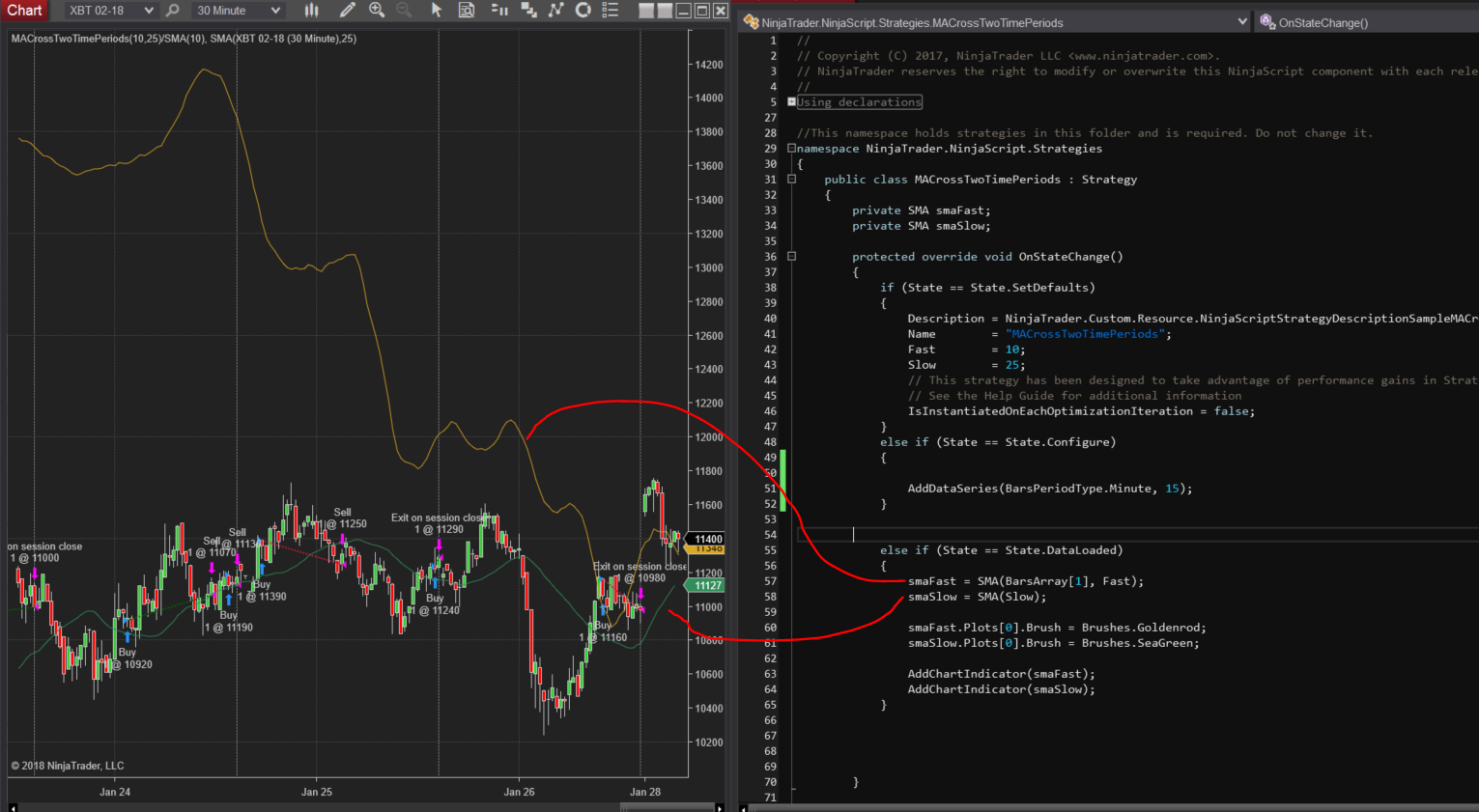Click the 12000 price axis label
The height and width of the screenshot is (812, 1479).
click(709, 437)
